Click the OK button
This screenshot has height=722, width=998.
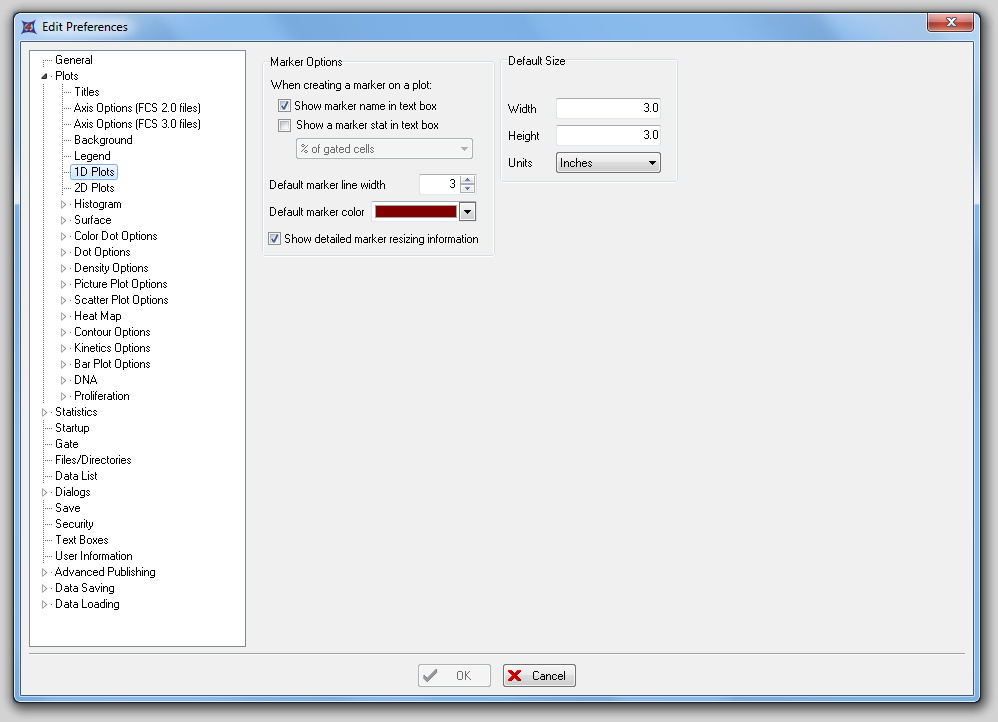[454, 676]
